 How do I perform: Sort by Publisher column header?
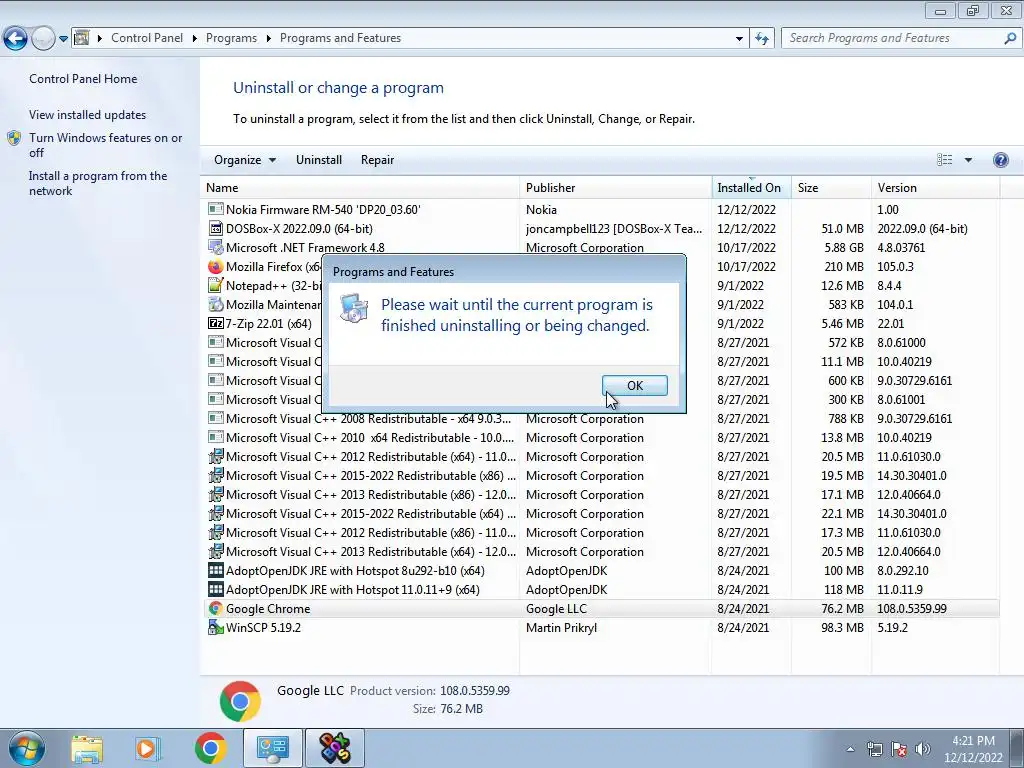[616, 187]
